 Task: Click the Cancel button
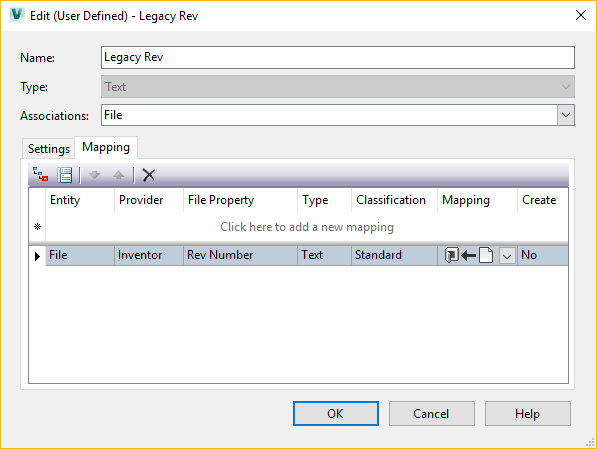[432, 414]
